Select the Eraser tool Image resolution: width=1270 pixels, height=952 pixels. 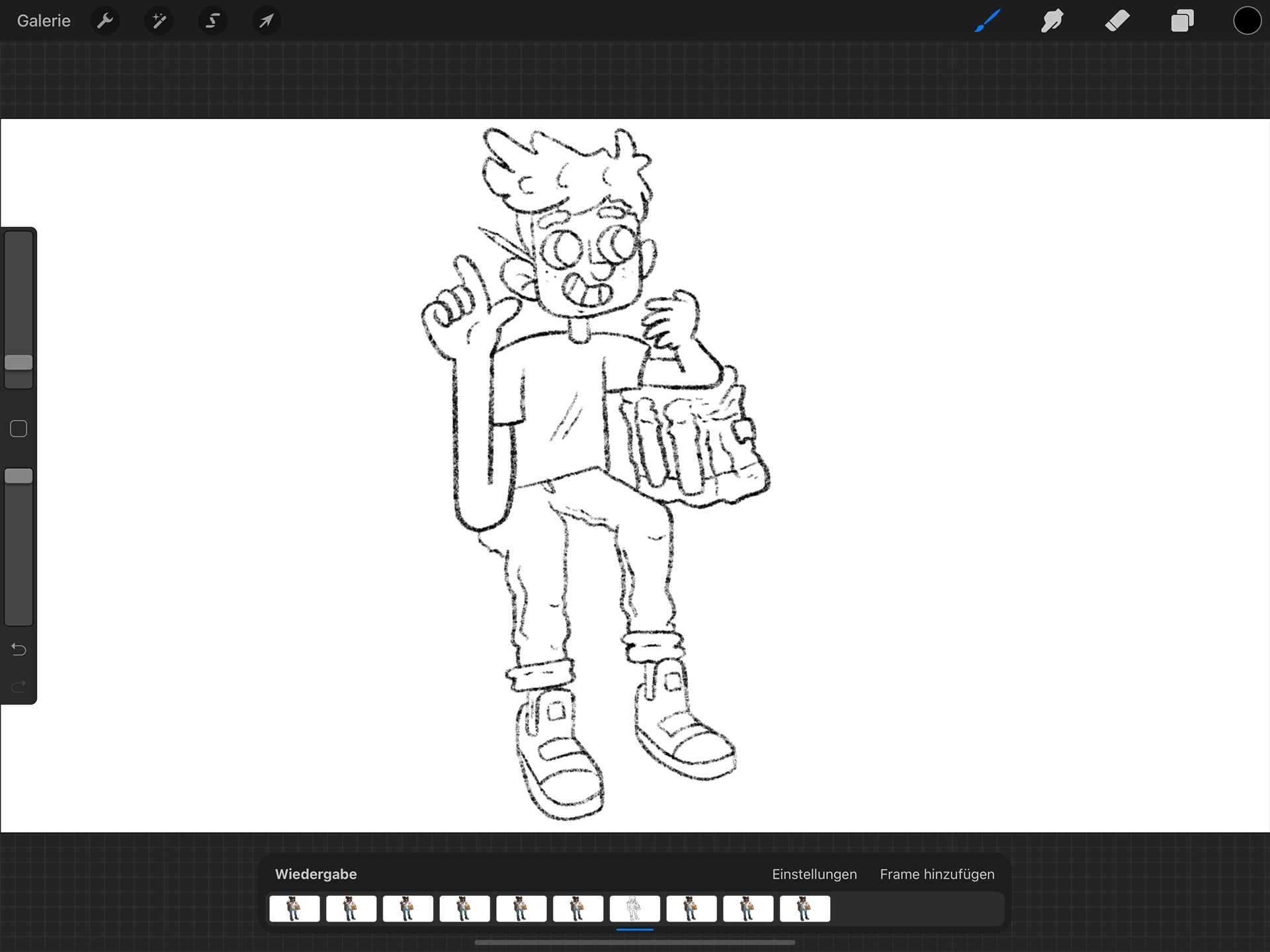pyautogui.click(x=1117, y=21)
